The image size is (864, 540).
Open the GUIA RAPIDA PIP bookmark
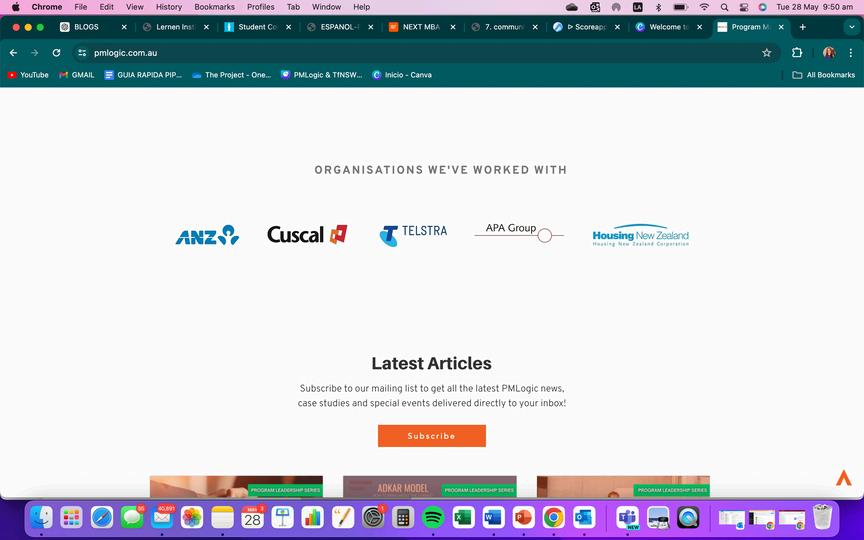click(x=143, y=75)
